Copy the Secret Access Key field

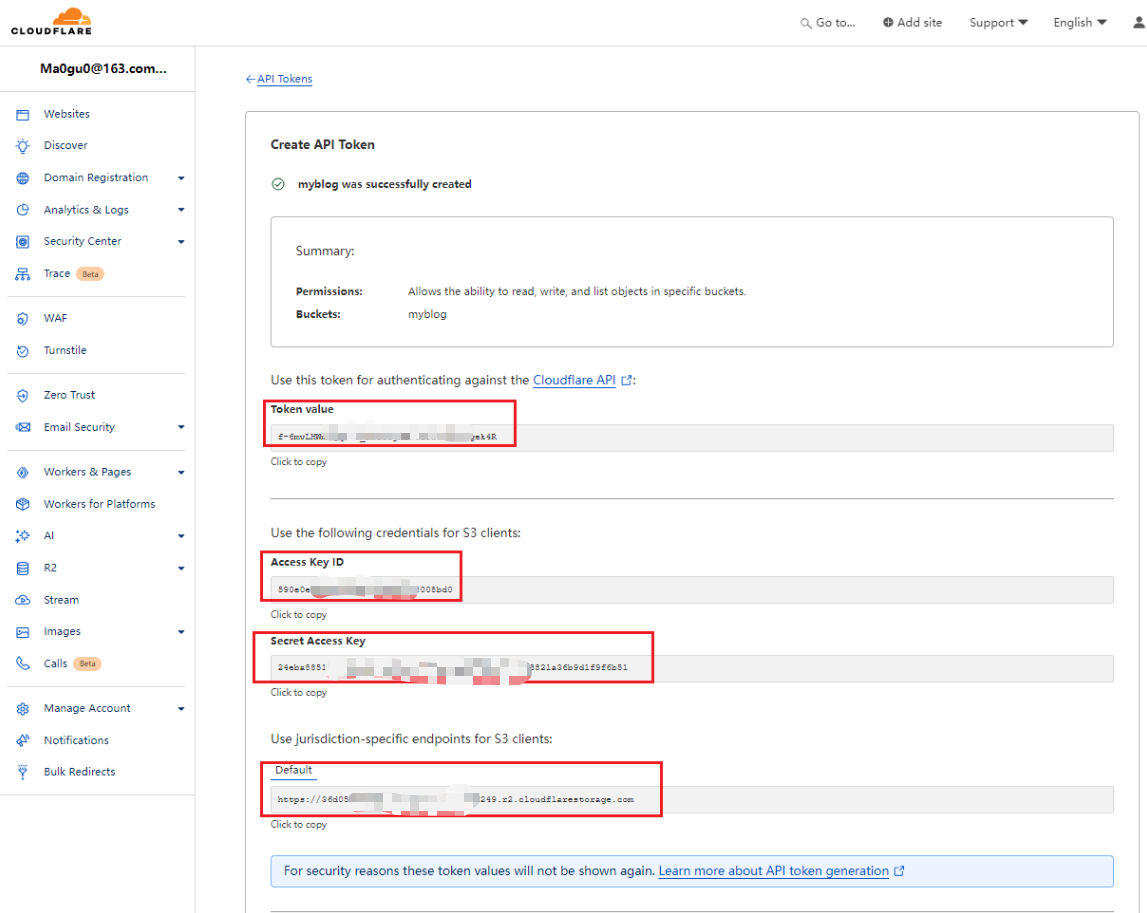coord(691,668)
